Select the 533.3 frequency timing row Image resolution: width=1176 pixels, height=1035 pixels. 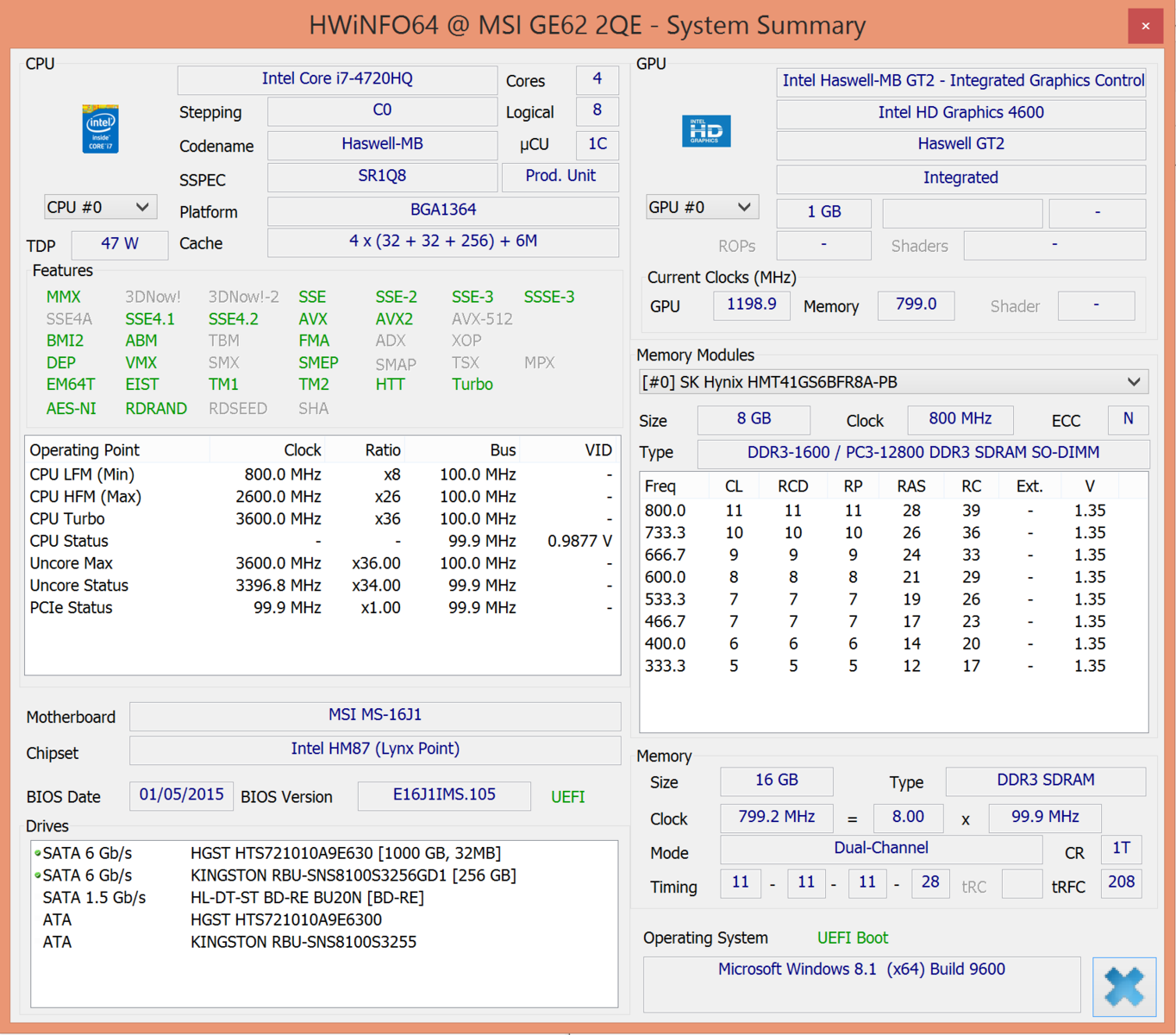(x=893, y=599)
